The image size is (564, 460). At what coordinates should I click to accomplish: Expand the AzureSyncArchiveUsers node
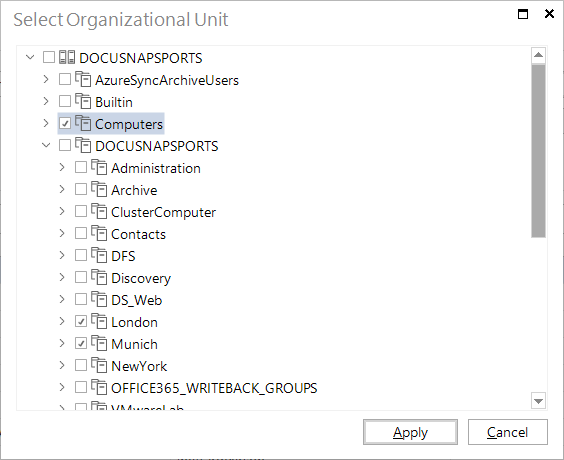point(46,79)
